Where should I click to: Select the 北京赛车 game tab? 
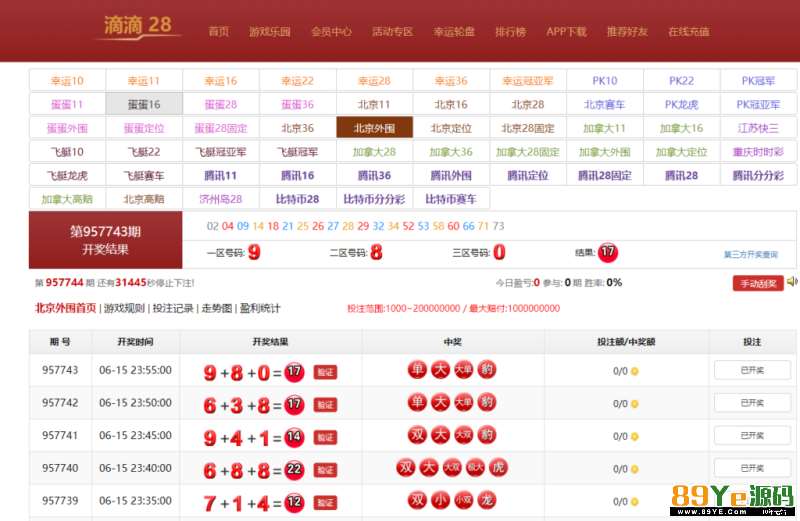pyautogui.click(x=605, y=105)
